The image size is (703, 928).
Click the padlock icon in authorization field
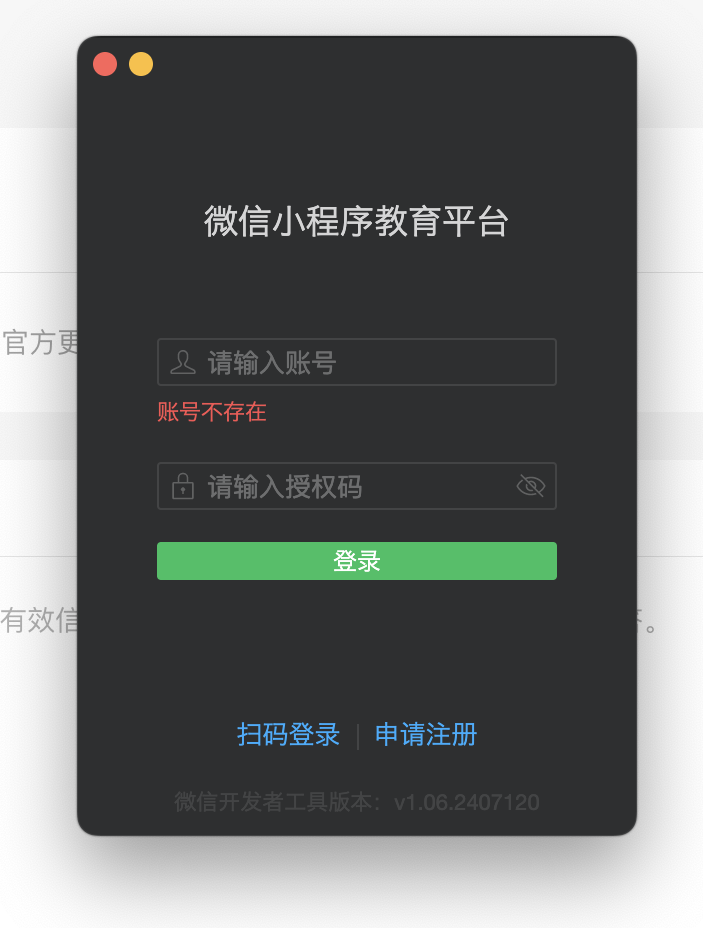182,486
